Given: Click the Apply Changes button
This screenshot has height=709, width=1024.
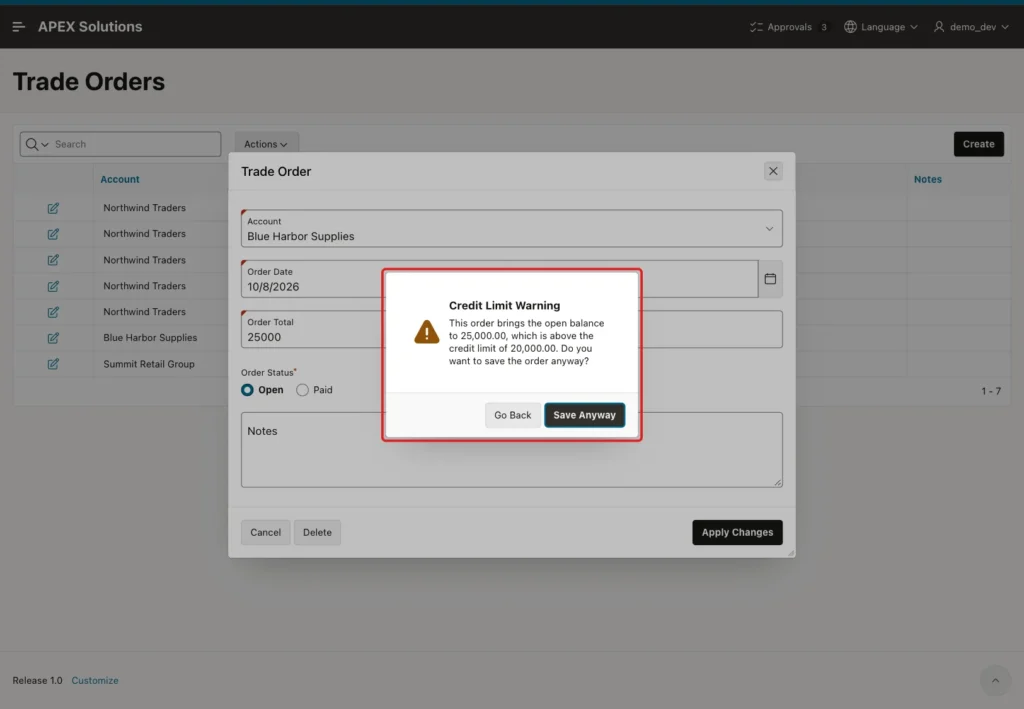Looking at the screenshot, I should pos(737,532).
